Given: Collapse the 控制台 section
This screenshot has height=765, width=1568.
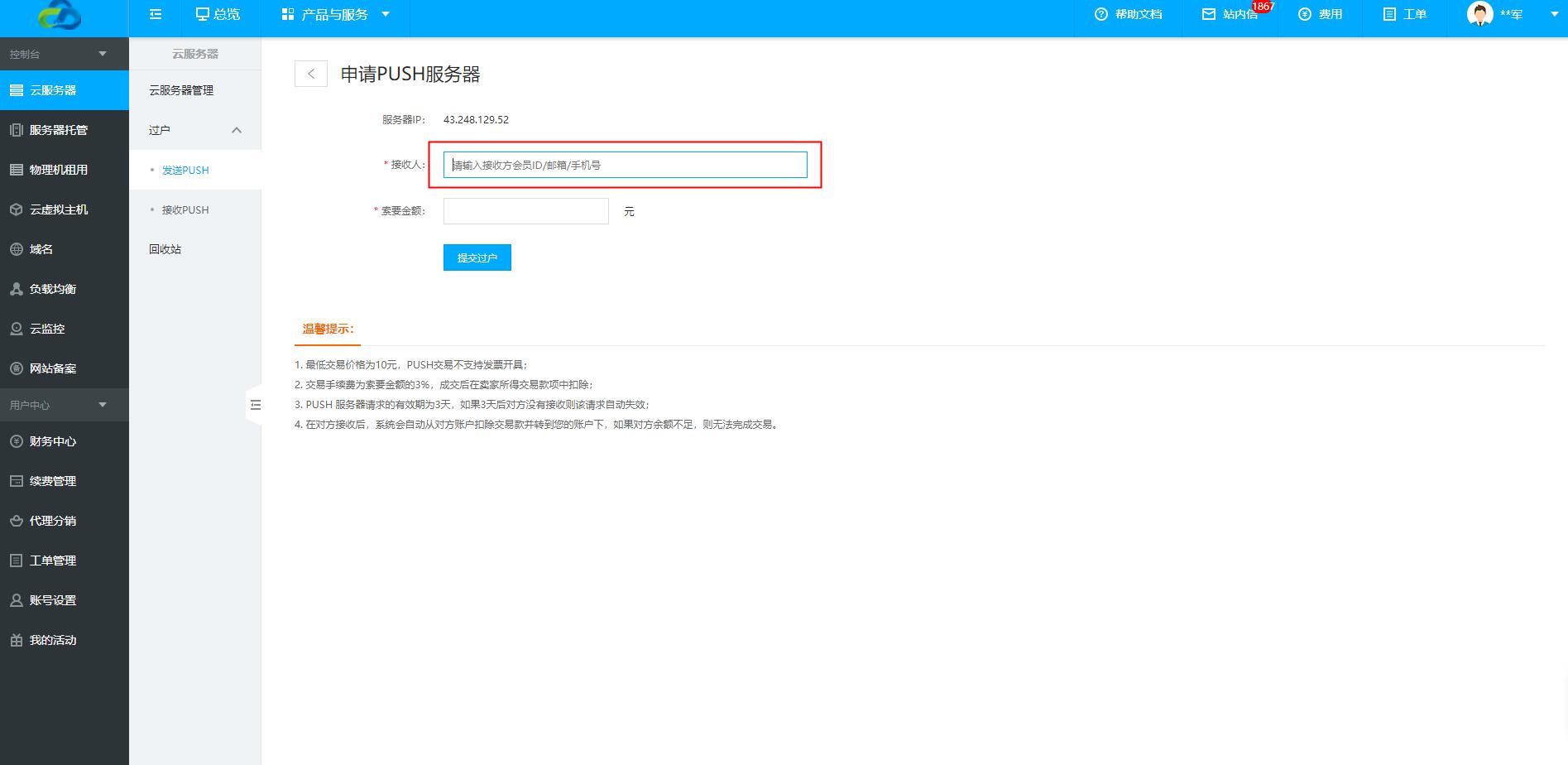Looking at the screenshot, I should [103, 54].
